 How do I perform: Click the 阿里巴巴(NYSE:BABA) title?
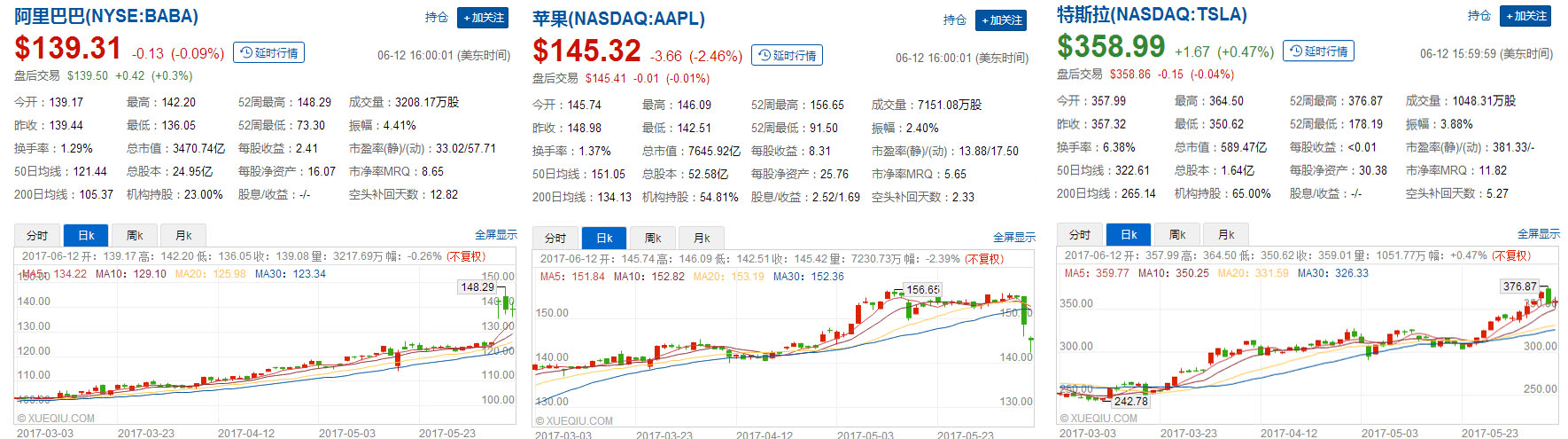106,16
